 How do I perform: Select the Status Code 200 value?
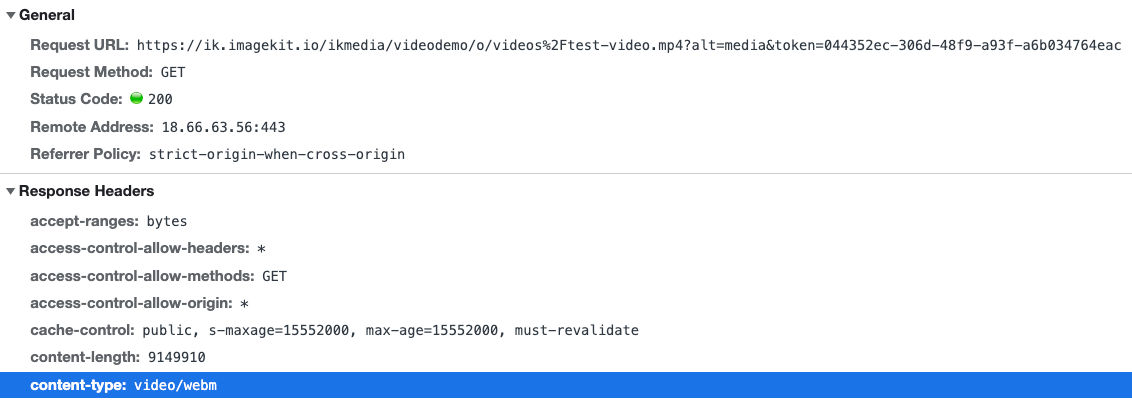click(x=160, y=100)
